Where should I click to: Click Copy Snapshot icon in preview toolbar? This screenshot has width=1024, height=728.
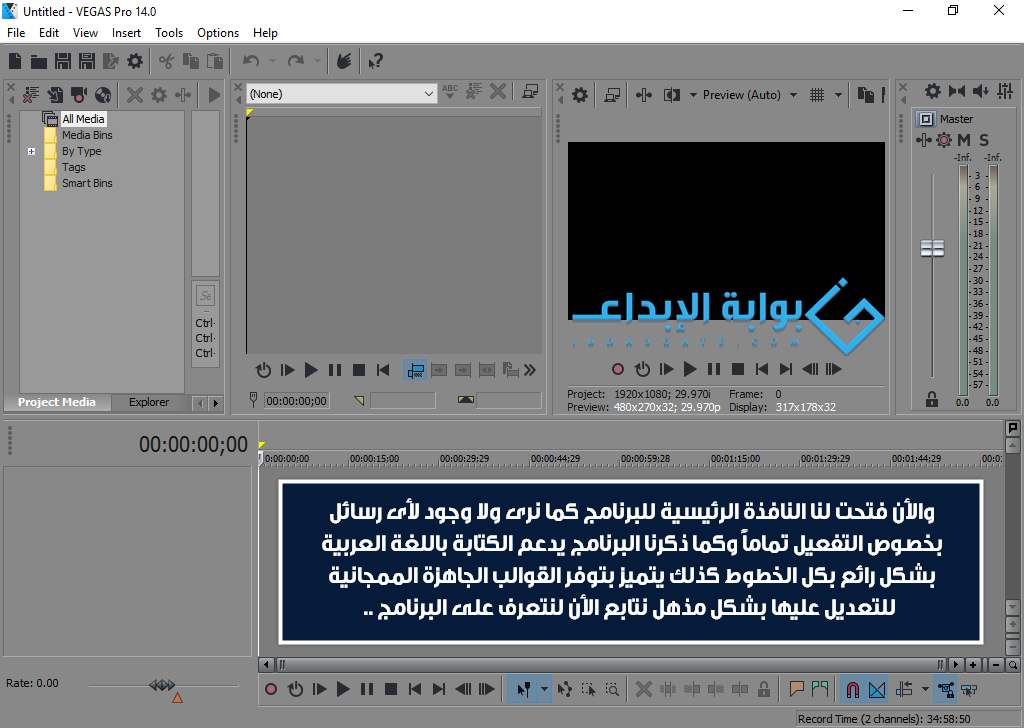pyautogui.click(x=866, y=95)
